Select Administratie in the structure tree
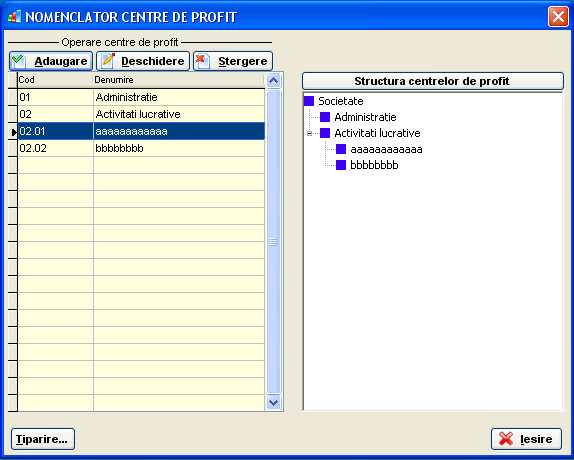The image size is (574, 460). coord(365,117)
